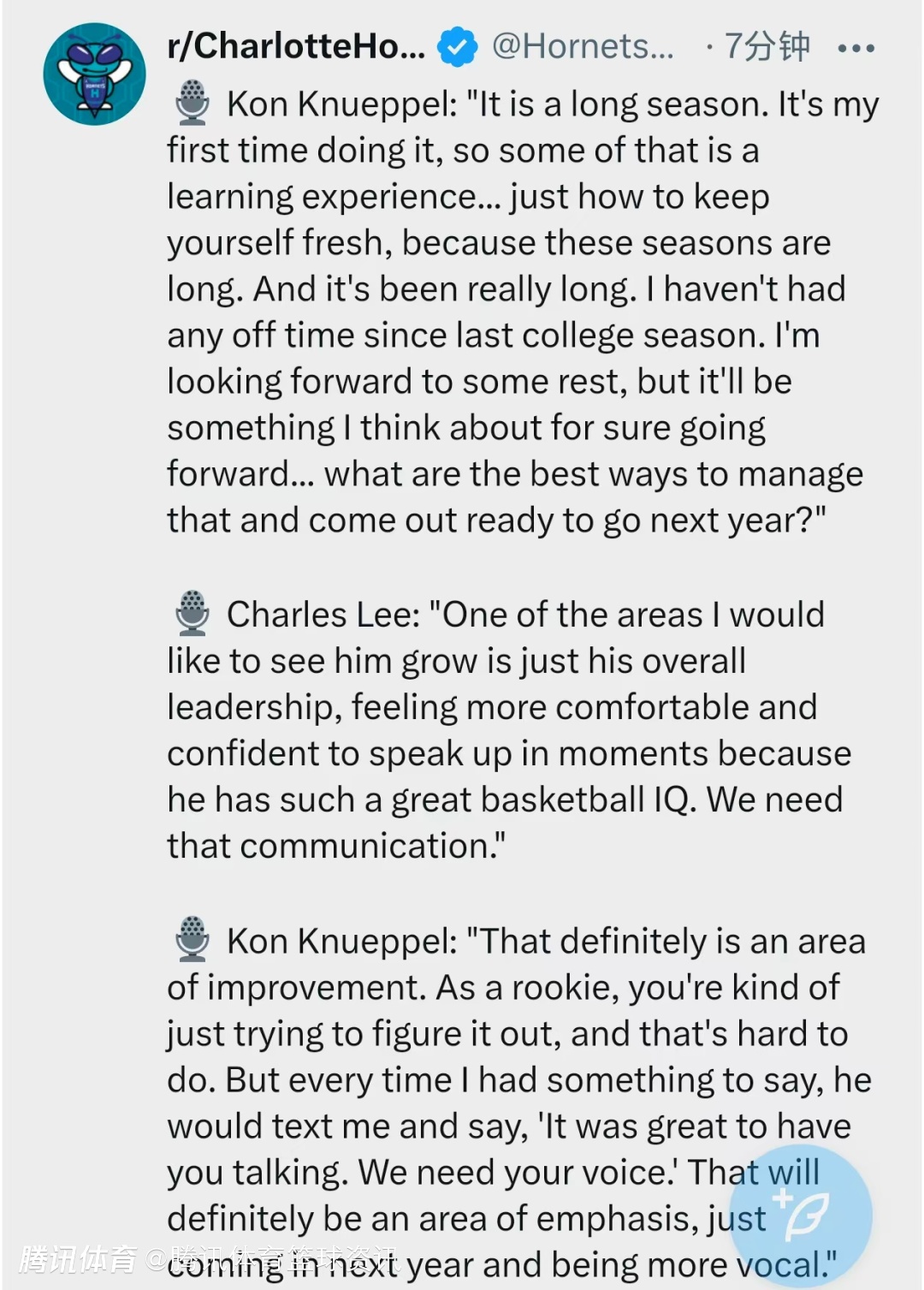Screen dimensions: 924x1290
Task: Click the first microphone emoji above the quotes
Action: [x=192, y=104]
